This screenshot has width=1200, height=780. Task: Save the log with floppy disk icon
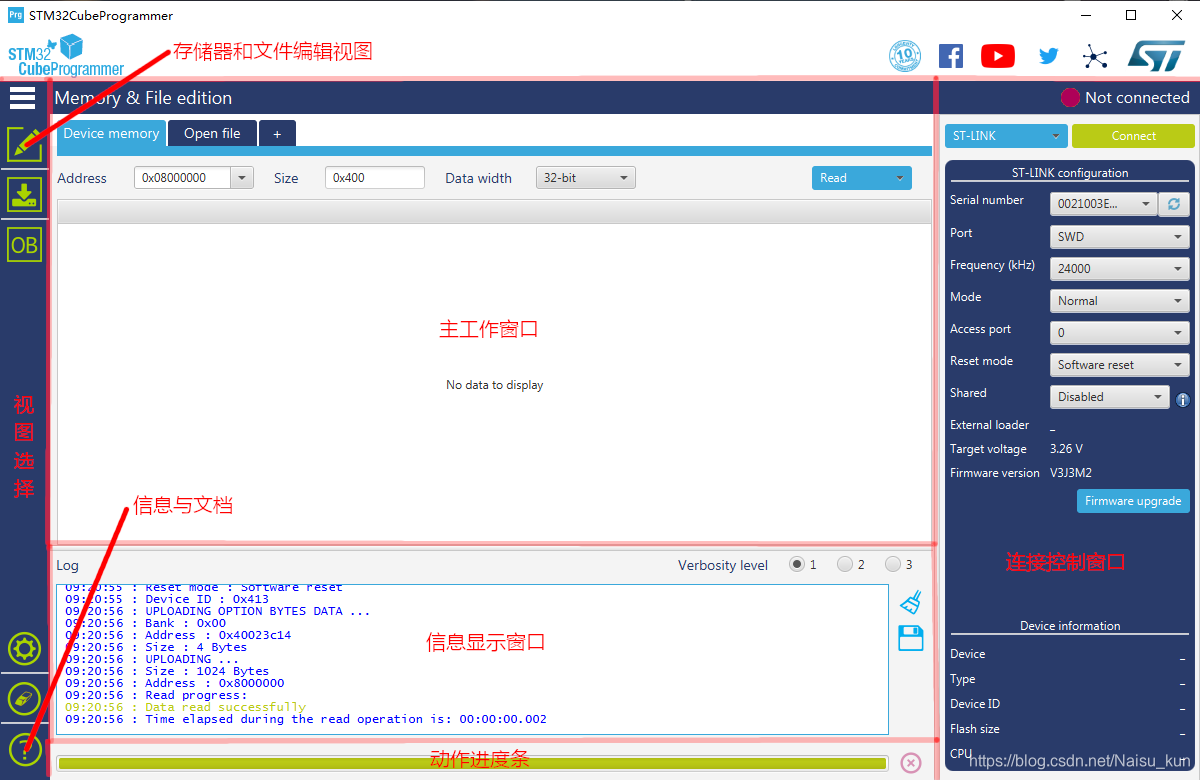(911, 638)
